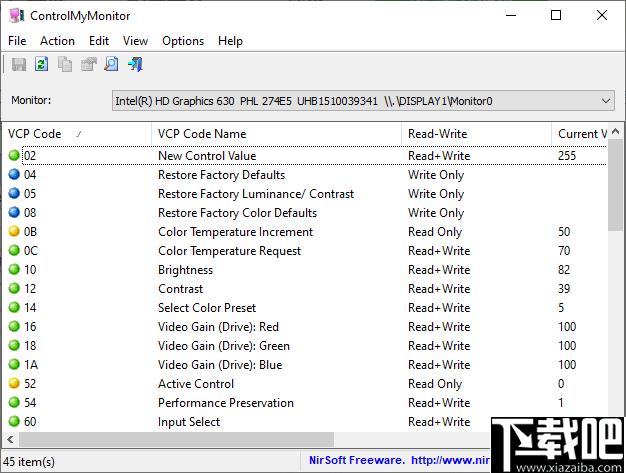626x473 pixels.
Task: Click the vertical scrollbar thumb
Action: coord(615,185)
